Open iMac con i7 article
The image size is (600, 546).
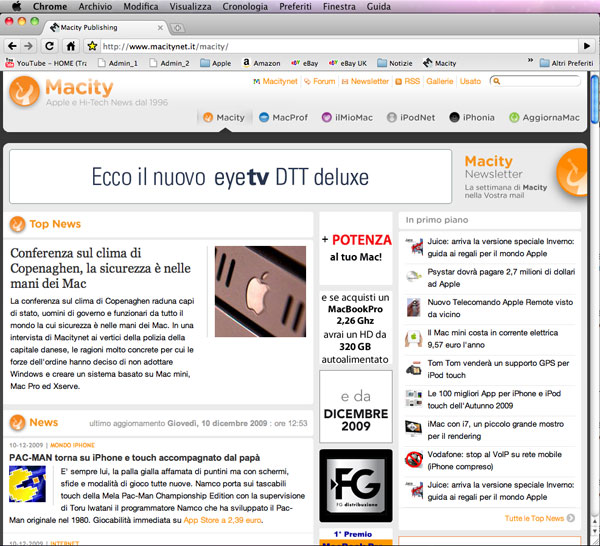496,430
